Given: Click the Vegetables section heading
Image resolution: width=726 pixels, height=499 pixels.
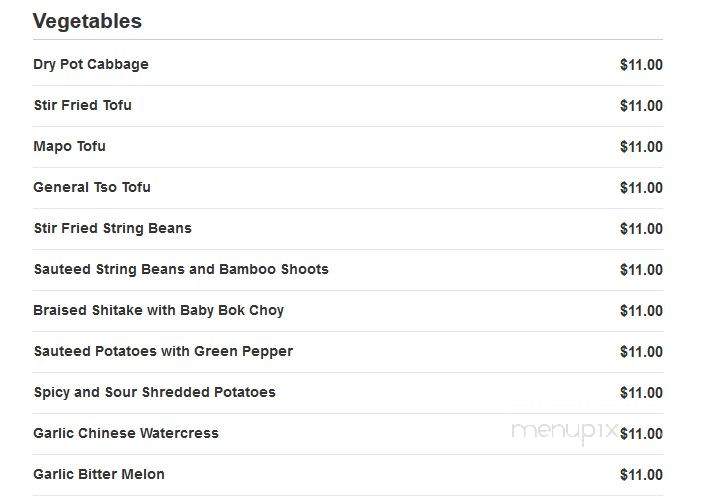Looking at the screenshot, I should (x=87, y=21).
